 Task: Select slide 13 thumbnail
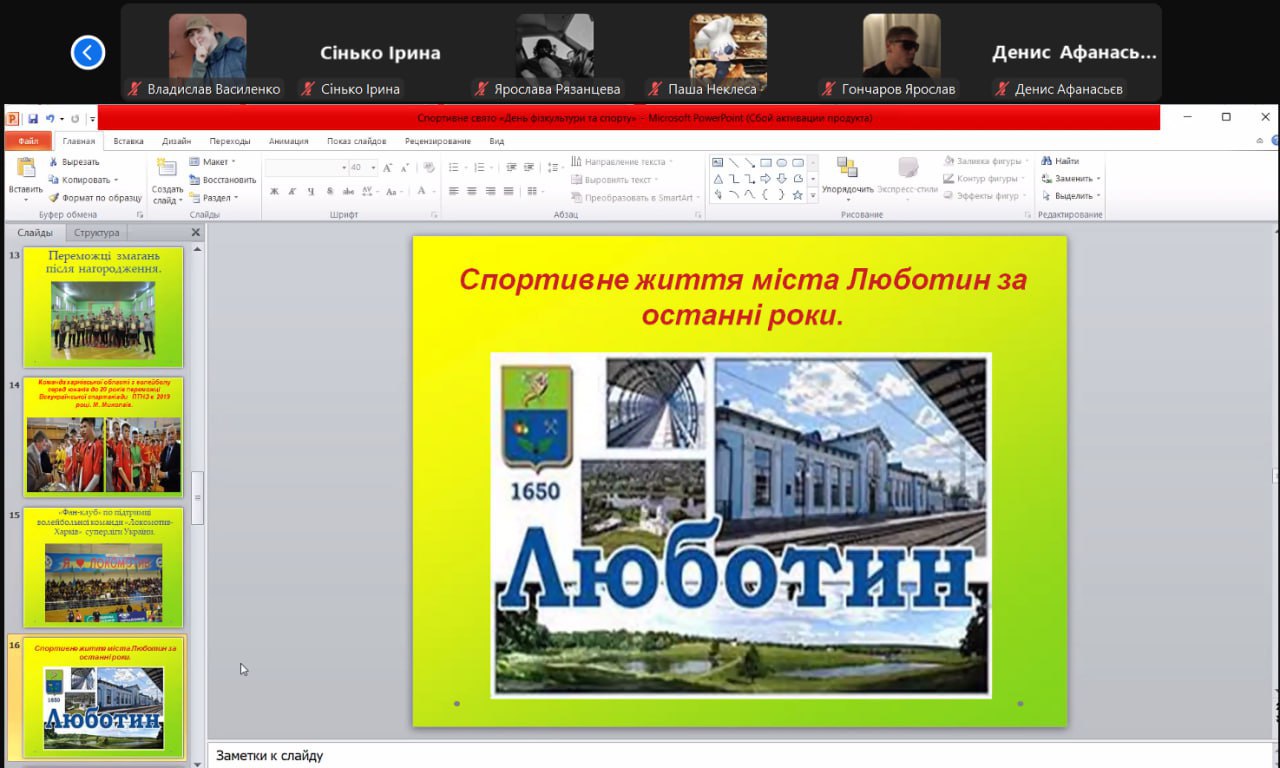point(103,306)
